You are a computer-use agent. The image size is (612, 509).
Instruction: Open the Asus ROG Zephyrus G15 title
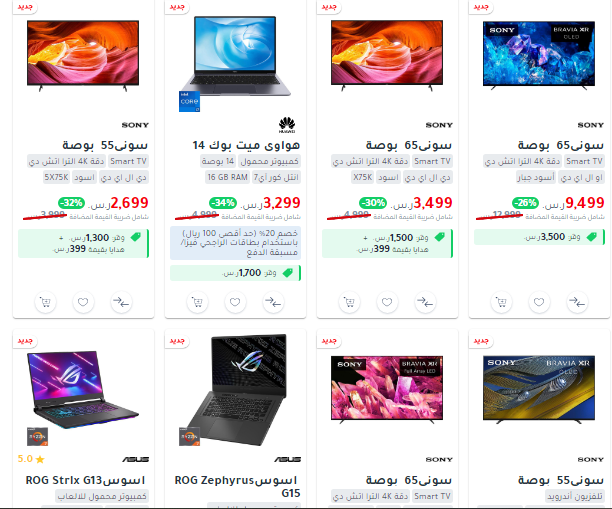tap(237, 486)
